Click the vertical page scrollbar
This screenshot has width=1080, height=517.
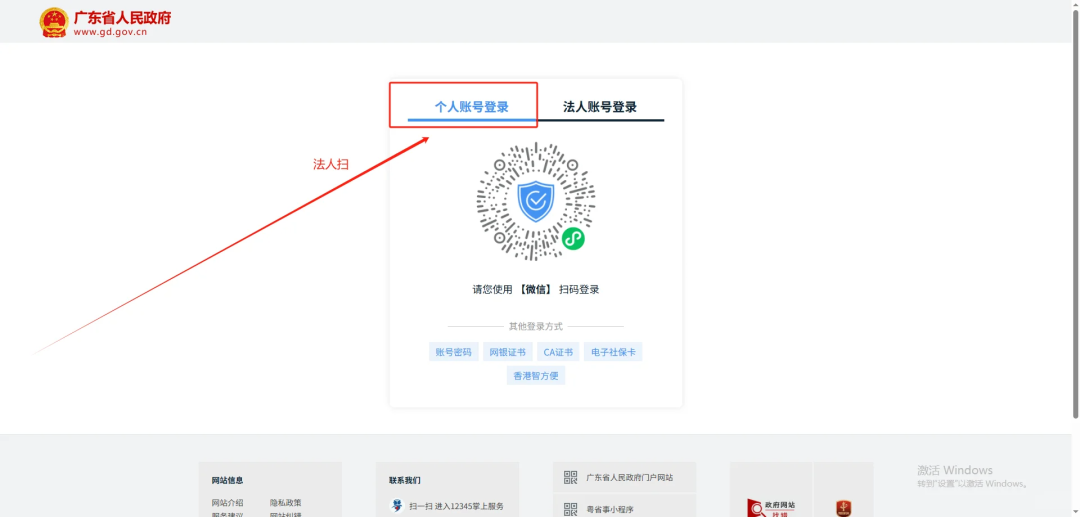tap(1075, 213)
